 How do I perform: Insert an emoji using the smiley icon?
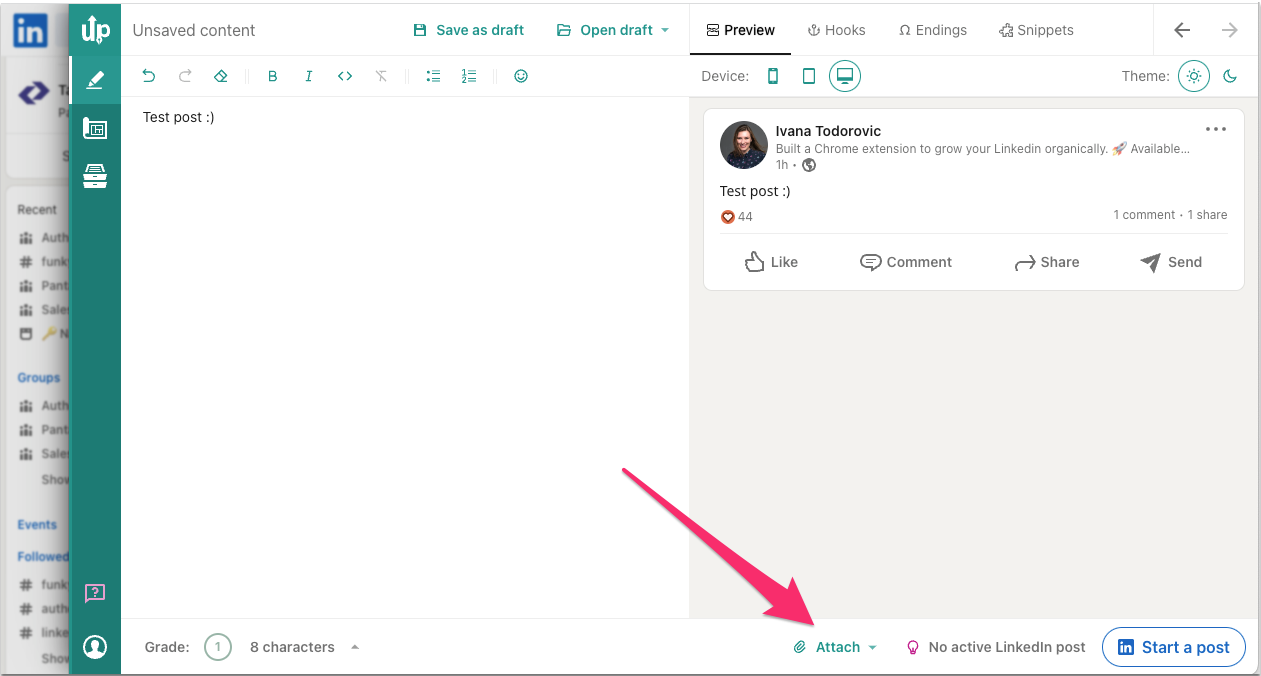click(521, 75)
